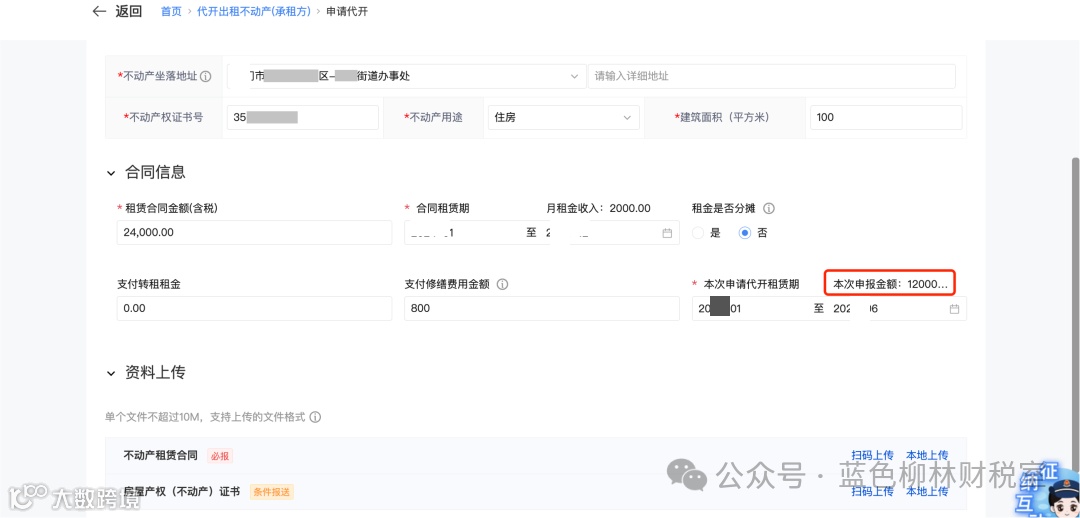Click the 本次申报金额 text
The image size is (1080, 518).
(891, 284)
